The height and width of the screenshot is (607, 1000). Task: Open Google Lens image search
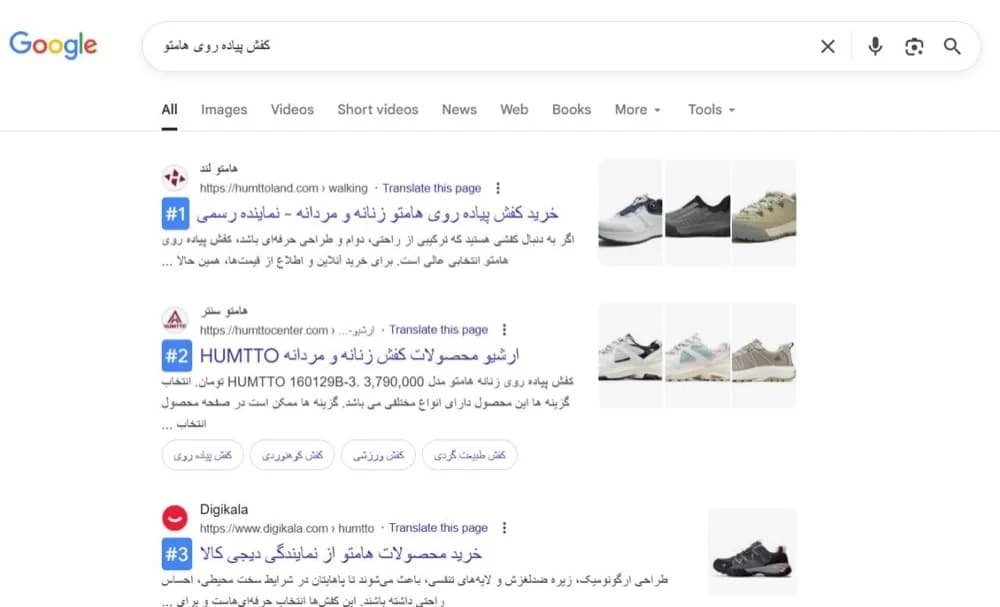point(914,47)
